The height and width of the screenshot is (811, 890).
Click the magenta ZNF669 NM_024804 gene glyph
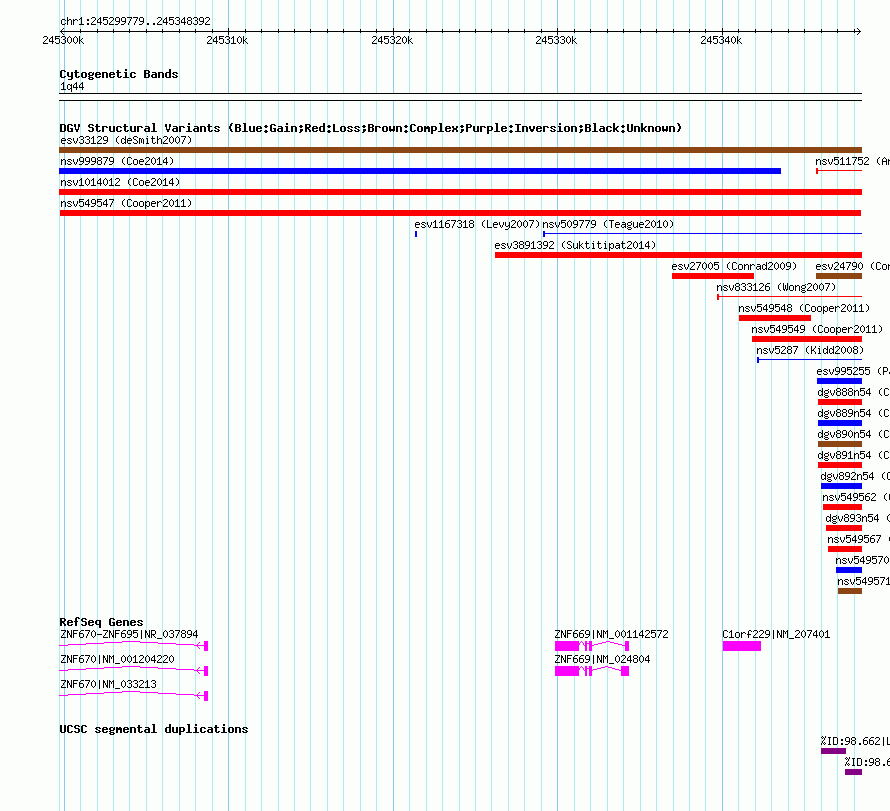pos(591,671)
